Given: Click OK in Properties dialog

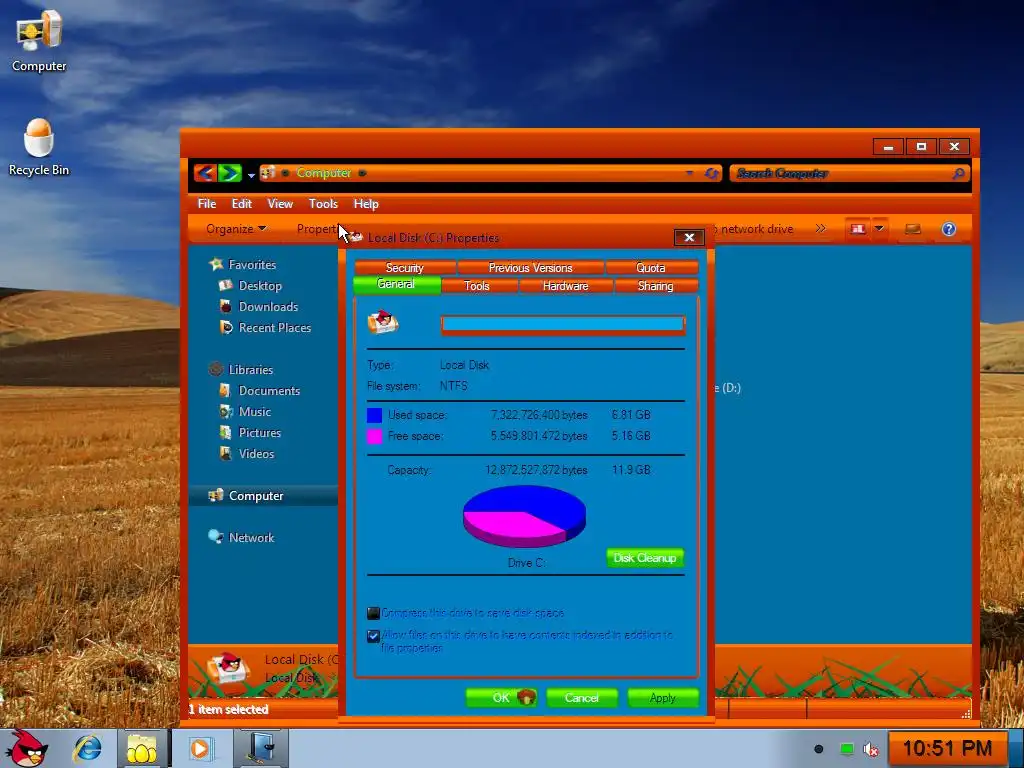Looking at the screenshot, I should click(x=502, y=697).
